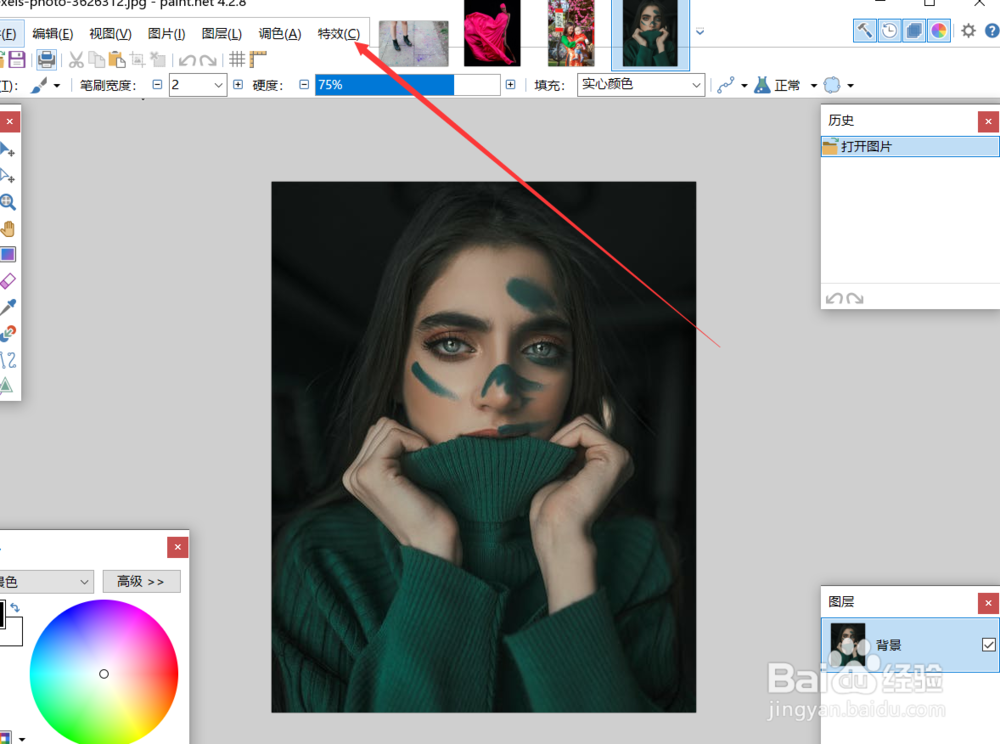Open Settings gear icon
This screenshot has height=744, width=1000.
point(969,31)
